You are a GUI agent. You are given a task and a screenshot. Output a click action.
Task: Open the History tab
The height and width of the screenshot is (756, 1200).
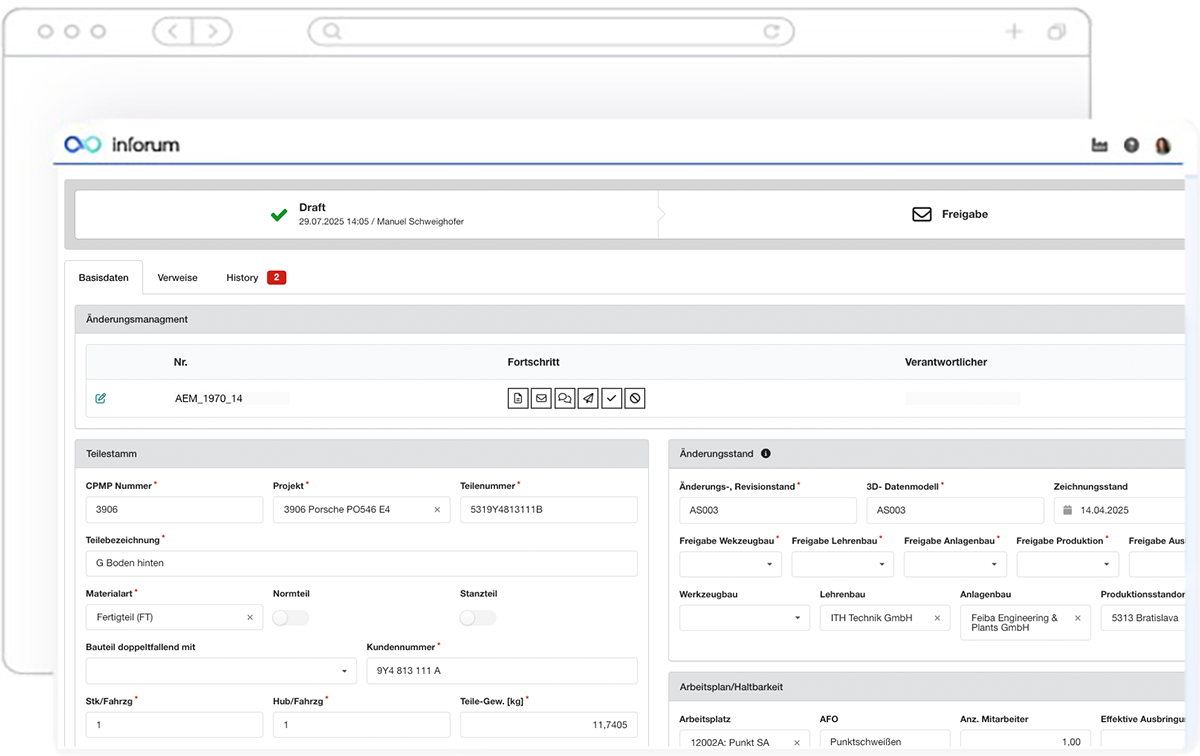pyautogui.click(x=243, y=277)
